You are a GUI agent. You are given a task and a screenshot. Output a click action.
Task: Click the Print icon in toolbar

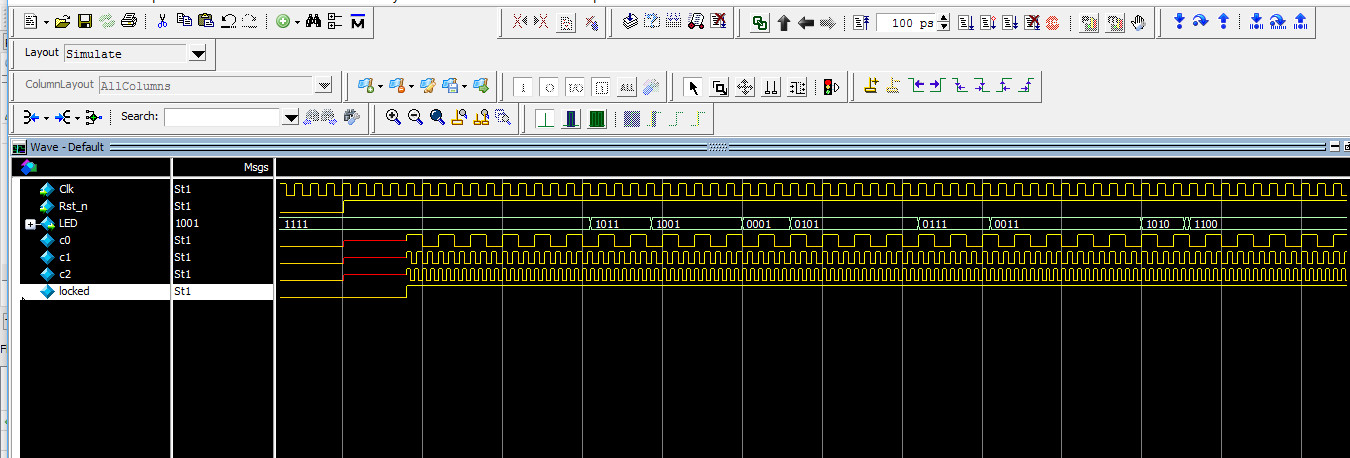point(129,21)
